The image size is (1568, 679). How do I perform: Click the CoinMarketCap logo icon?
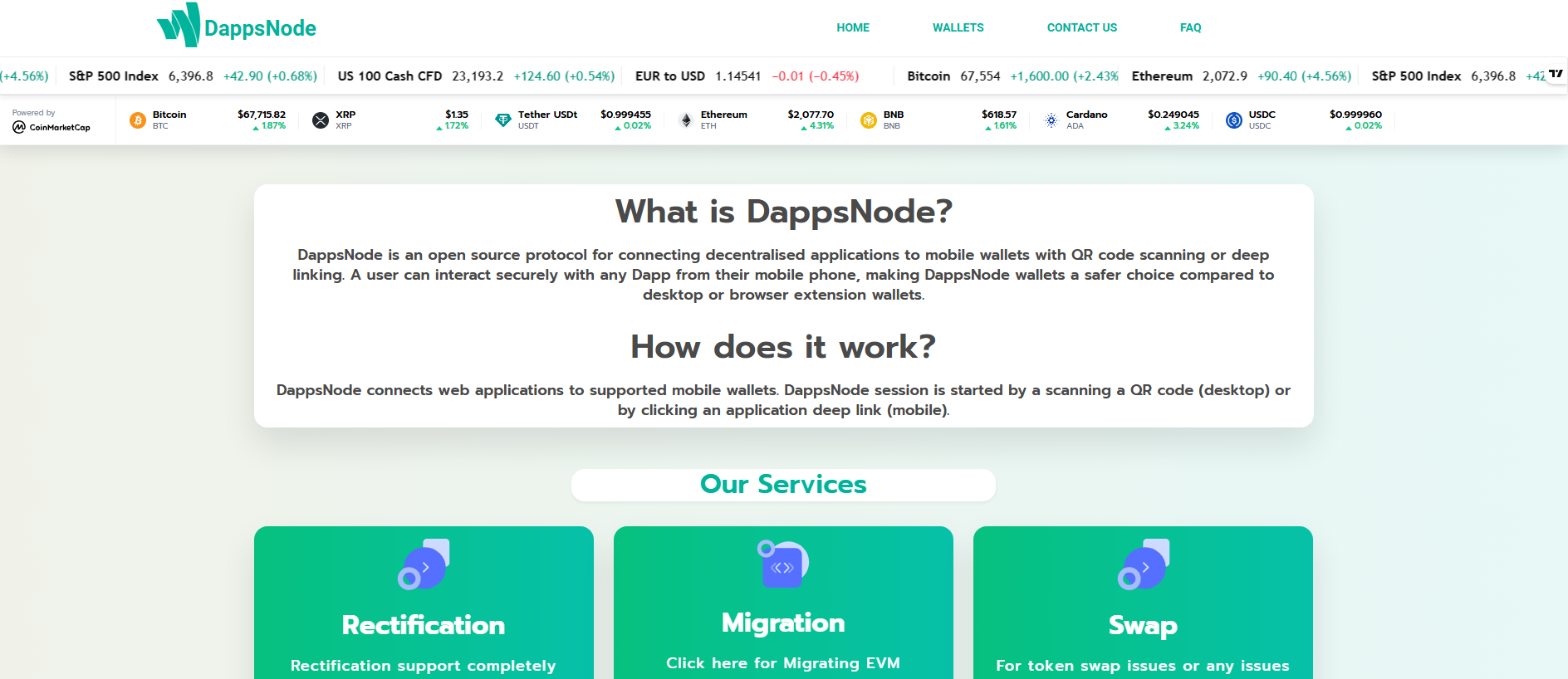tap(19, 127)
